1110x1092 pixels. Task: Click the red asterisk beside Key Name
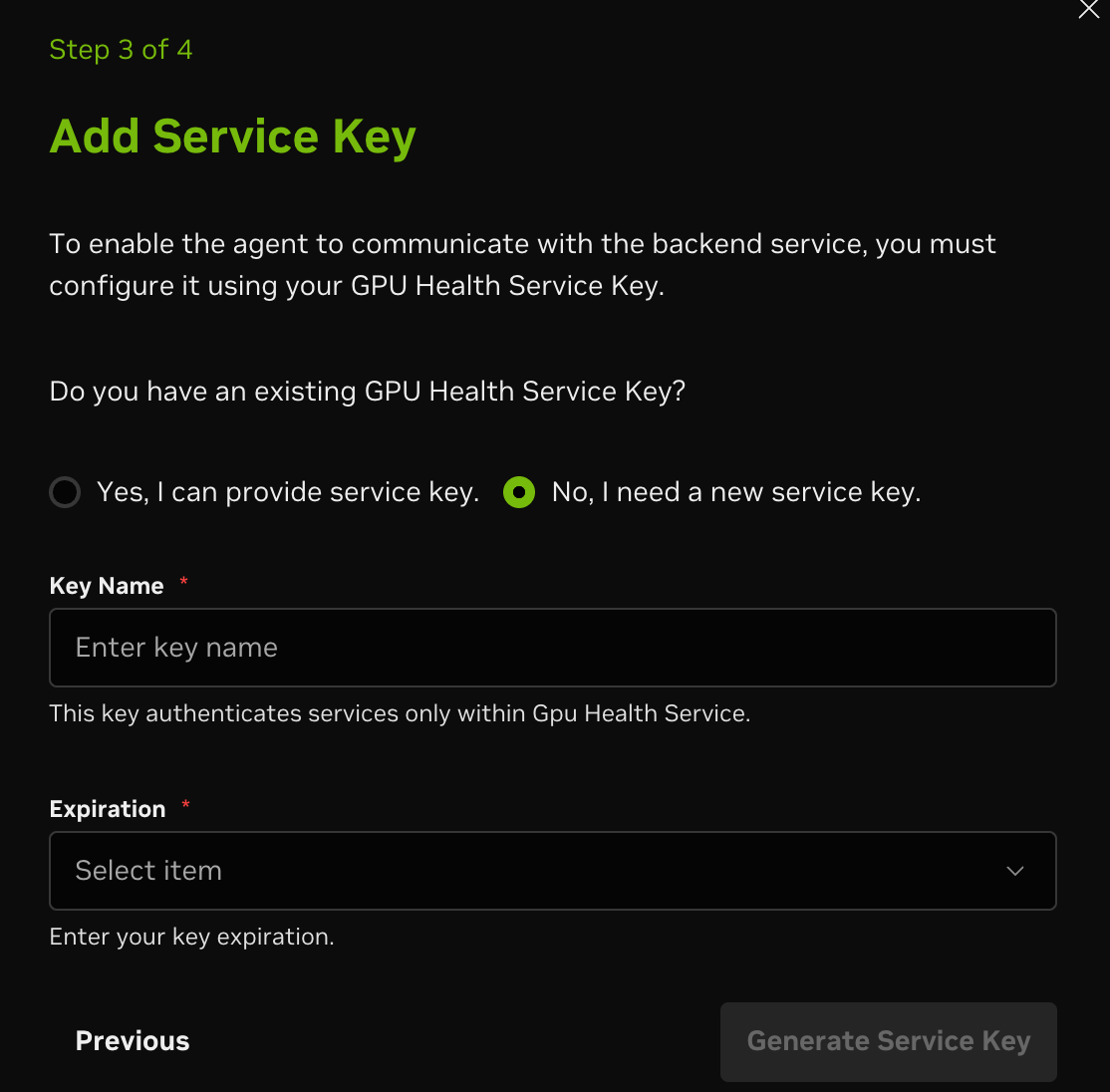(x=183, y=582)
